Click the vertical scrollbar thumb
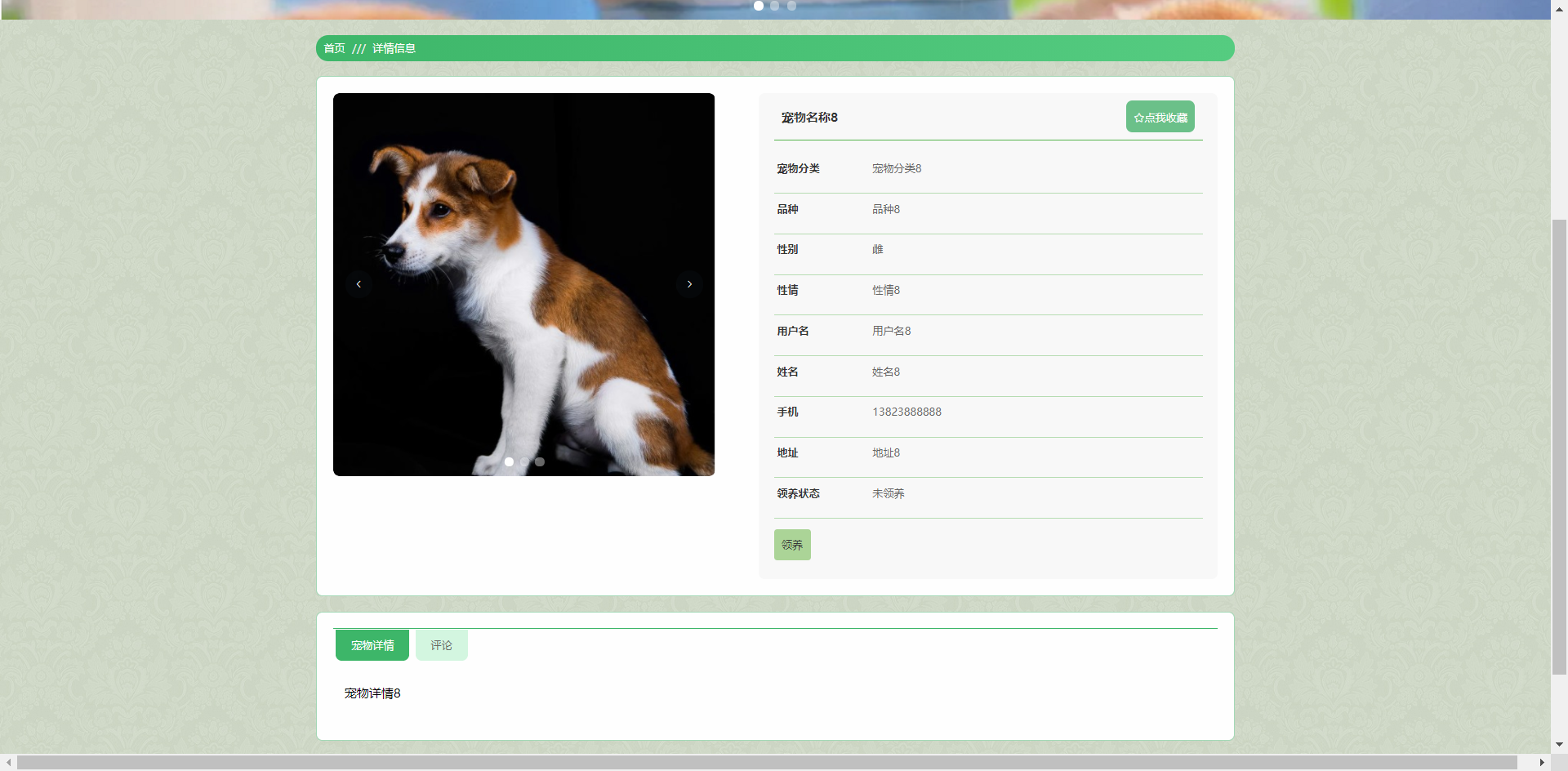Viewport: 1568px width, 771px height. click(x=1559, y=445)
